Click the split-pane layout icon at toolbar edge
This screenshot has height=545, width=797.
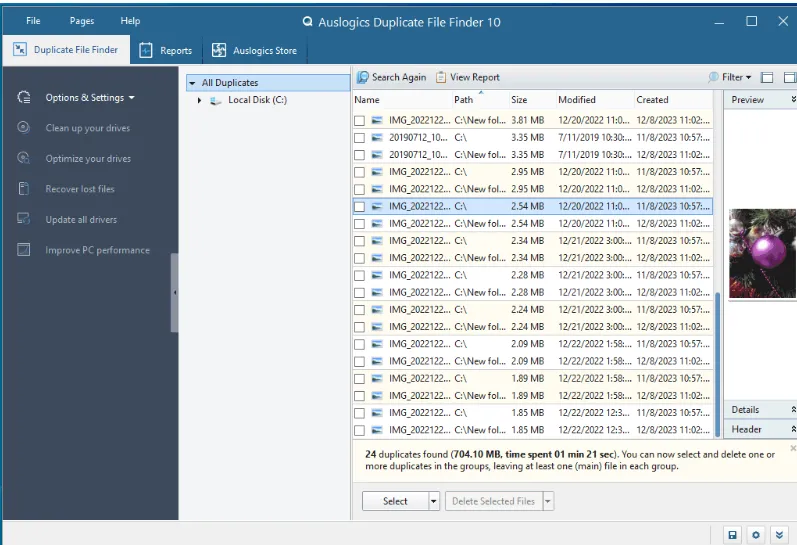(x=790, y=77)
